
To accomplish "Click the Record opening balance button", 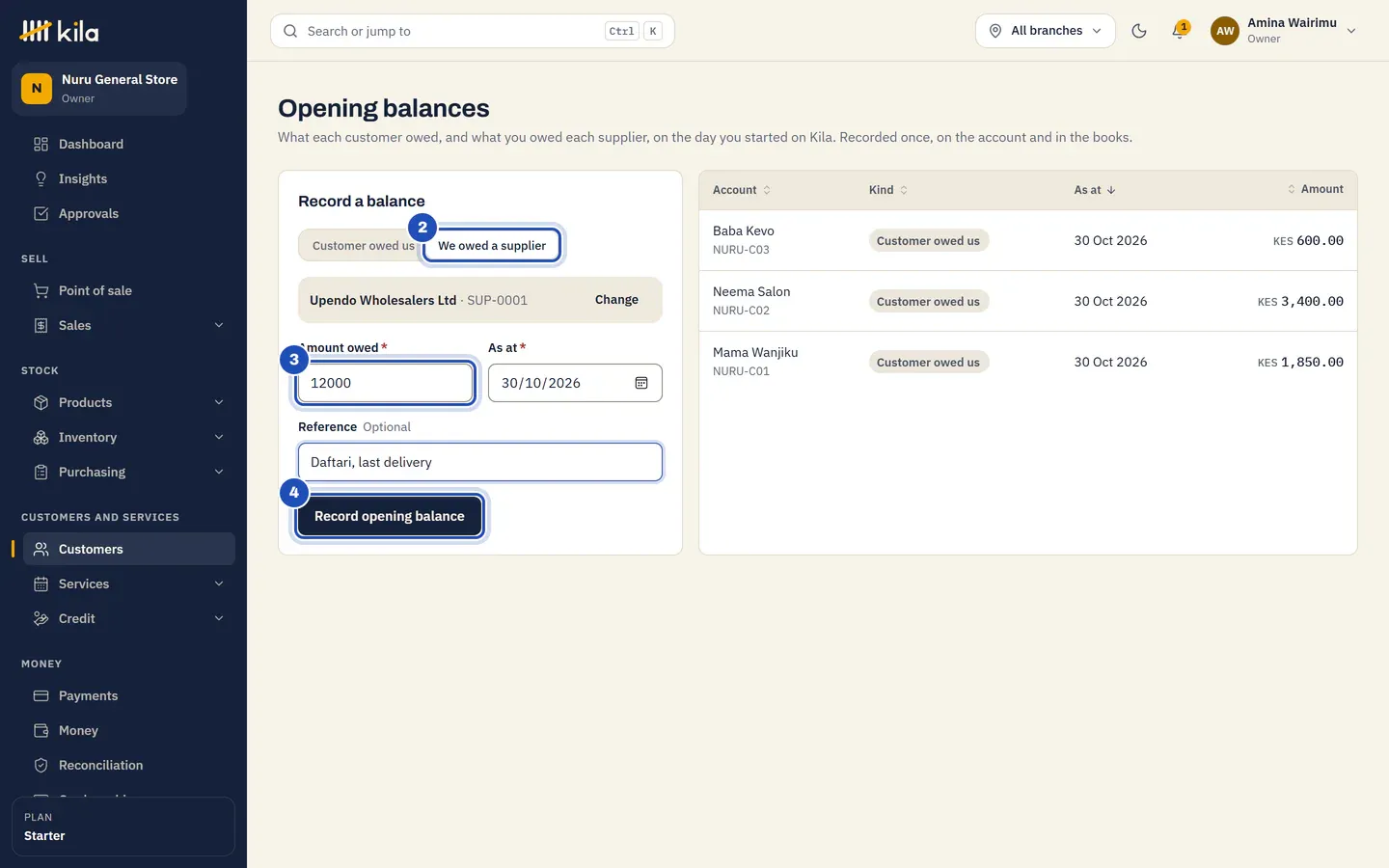I will (390, 517).
